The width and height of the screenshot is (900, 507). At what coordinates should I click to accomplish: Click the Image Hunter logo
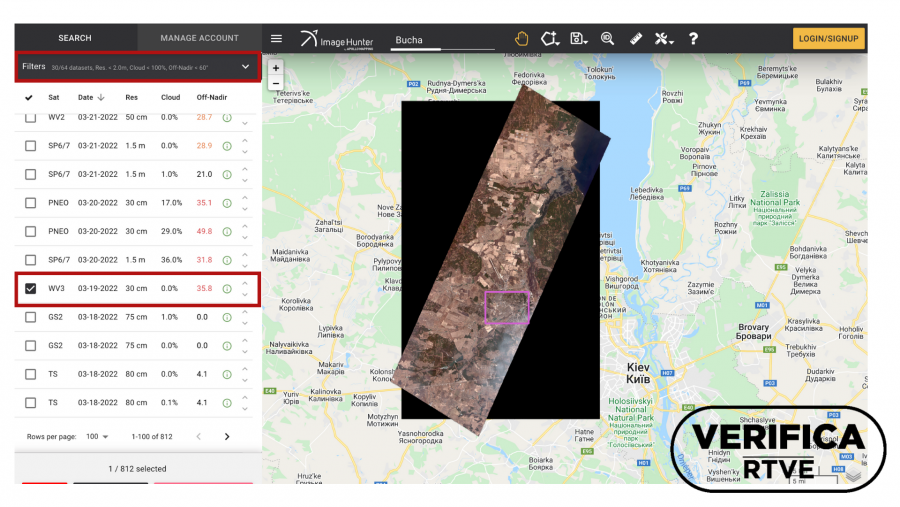[x=337, y=40]
